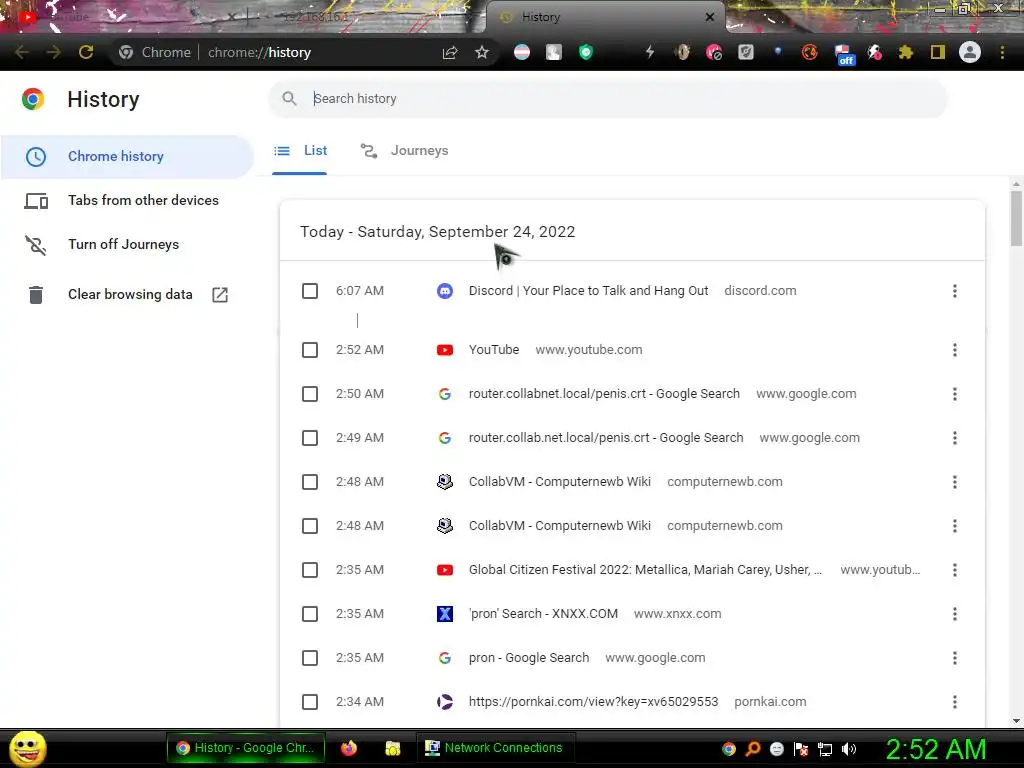Screen dimensions: 1024x768
Task: Click the magnifier icon in search history box
Action: coord(289,99)
